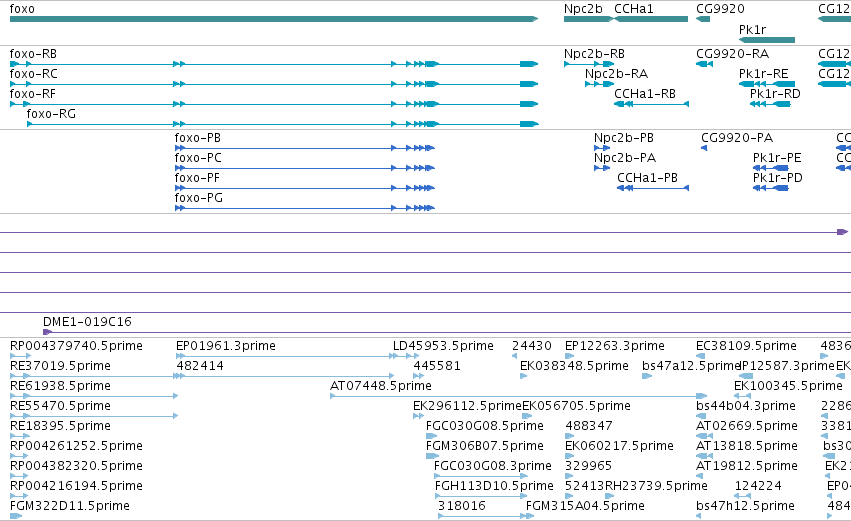Screen dimensions: 851x521
Task: Click the foxo-PG protein label
Action: point(199,198)
